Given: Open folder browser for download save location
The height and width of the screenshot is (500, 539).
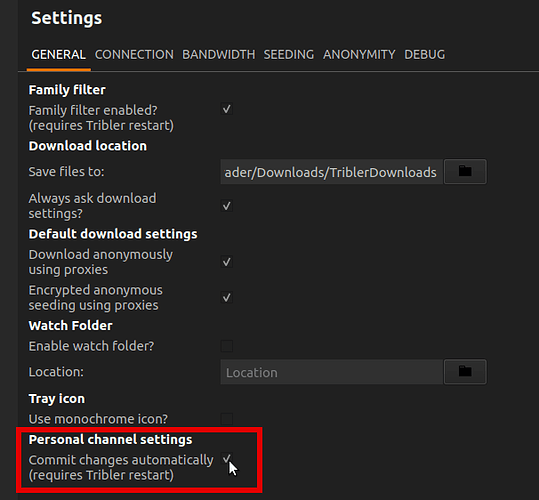Looking at the screenshot, I should (x=465, y=171).
